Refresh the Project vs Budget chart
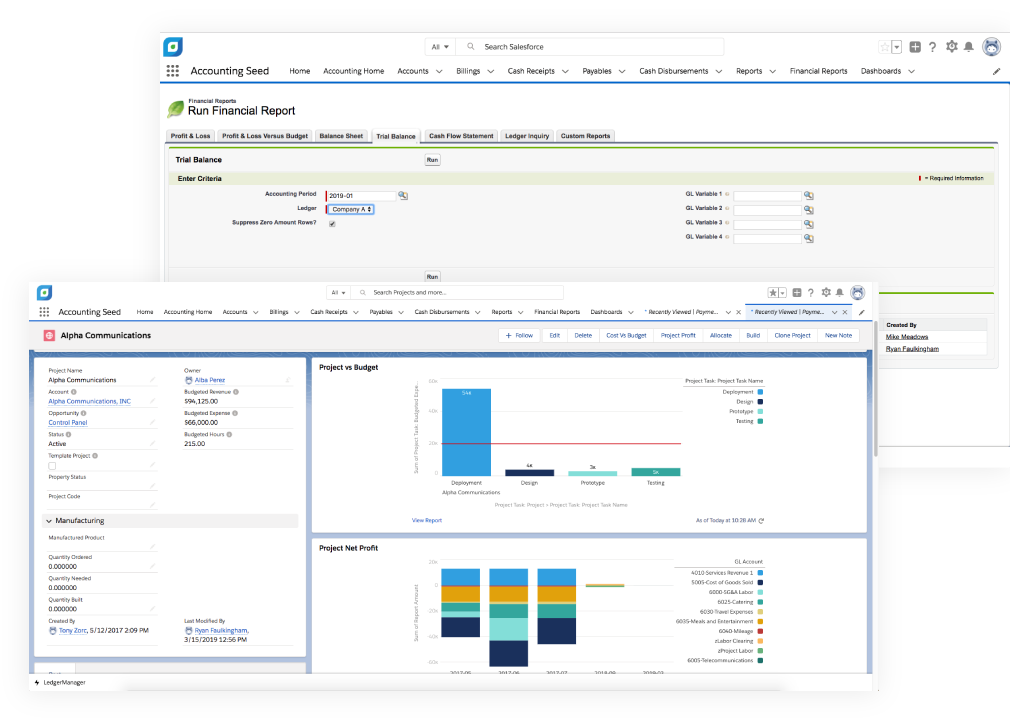The height and width of the screenshot is (720, 1010). click(761, 520)
